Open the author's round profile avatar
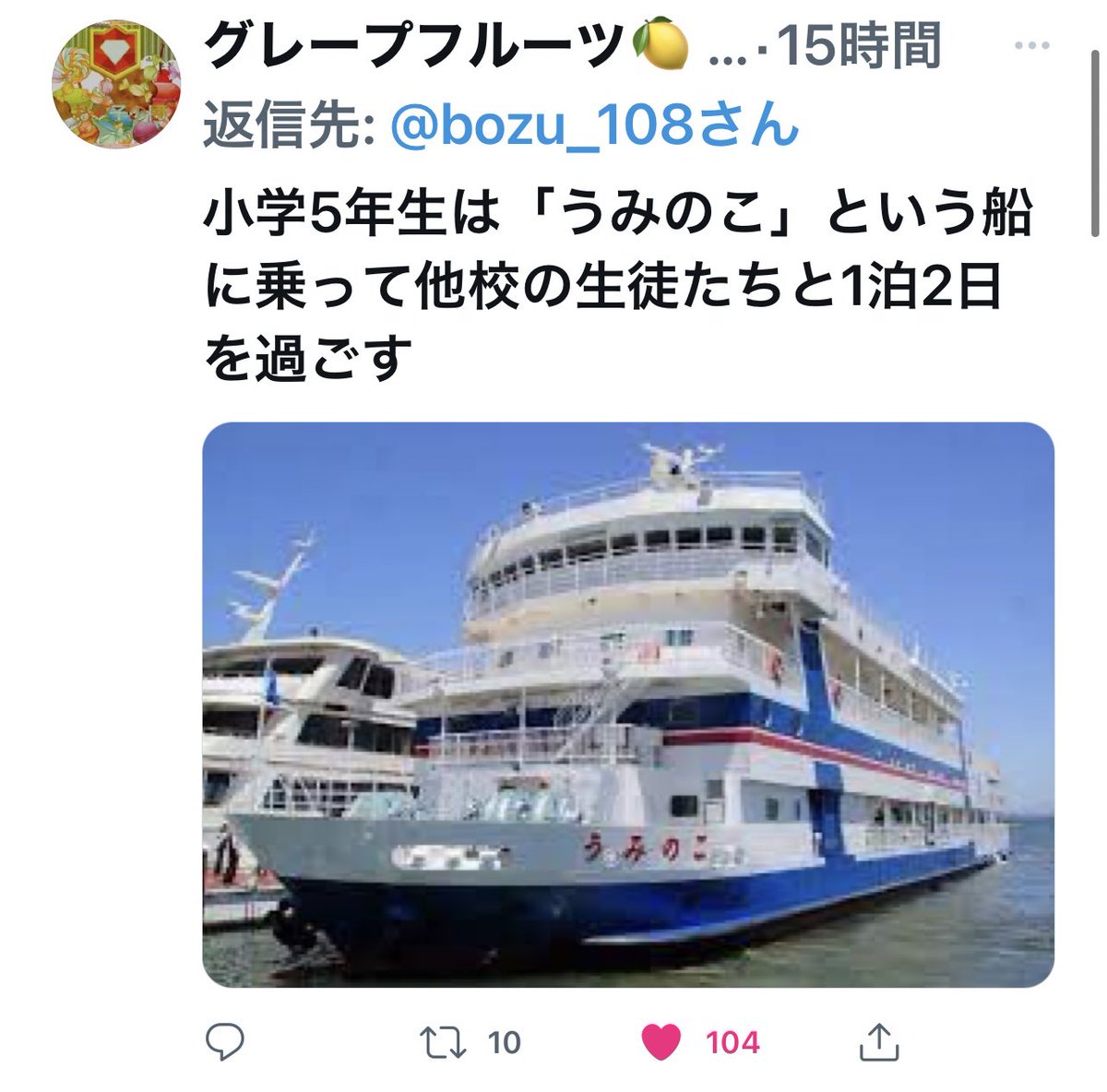This screenshot has width=1107, height=1092. [115, 85]
